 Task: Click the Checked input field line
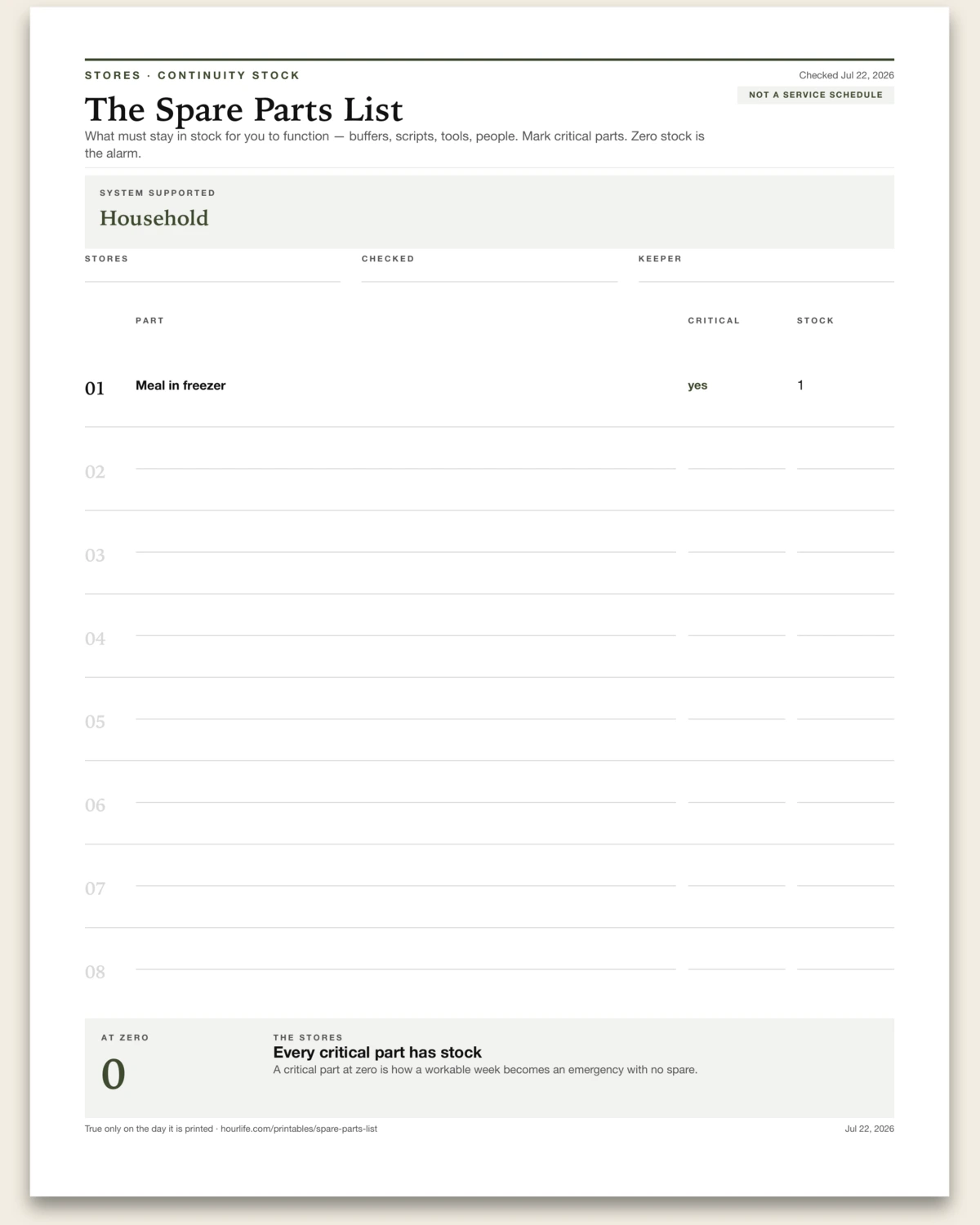489,274
